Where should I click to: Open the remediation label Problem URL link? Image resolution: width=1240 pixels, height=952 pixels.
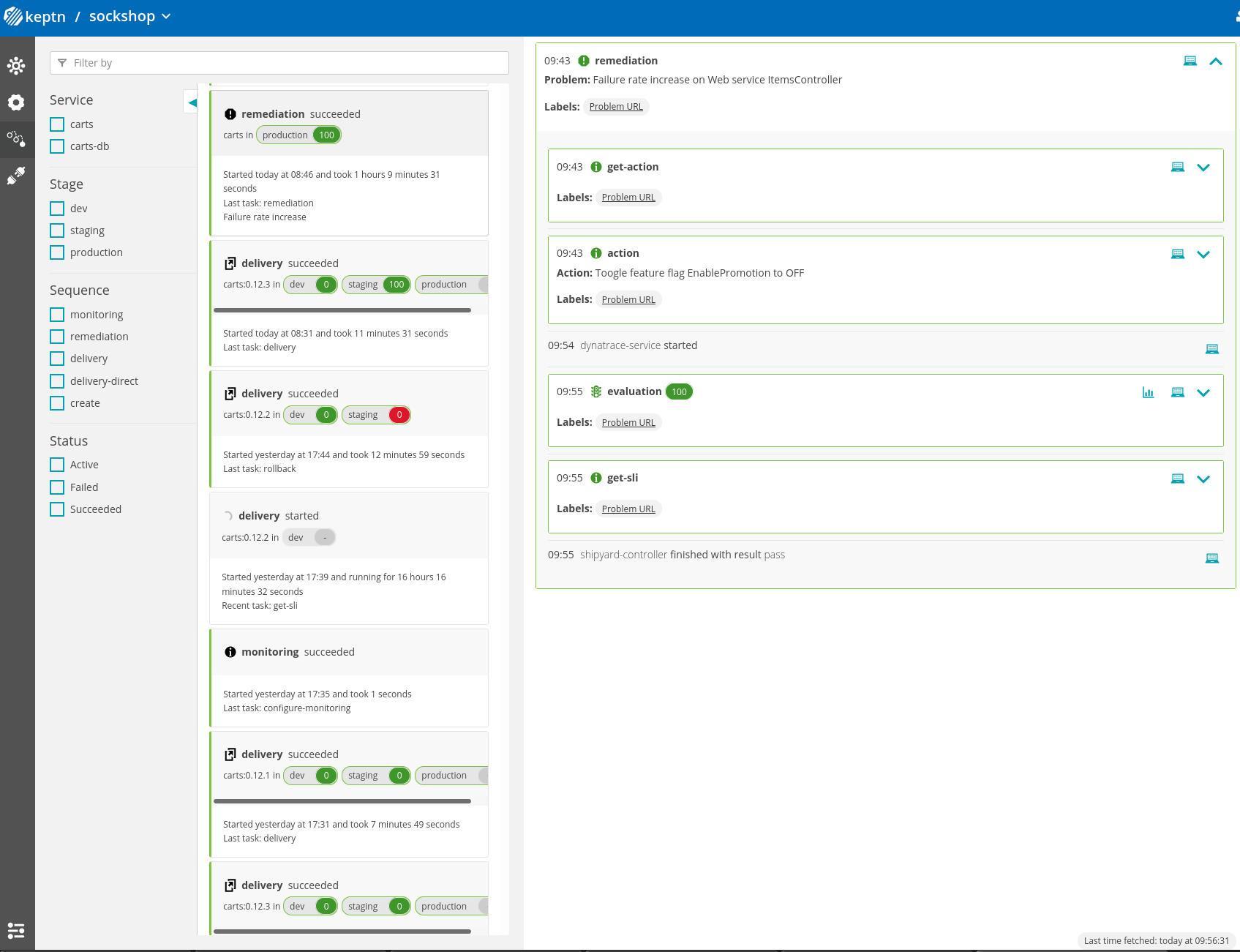pos(616,107)
